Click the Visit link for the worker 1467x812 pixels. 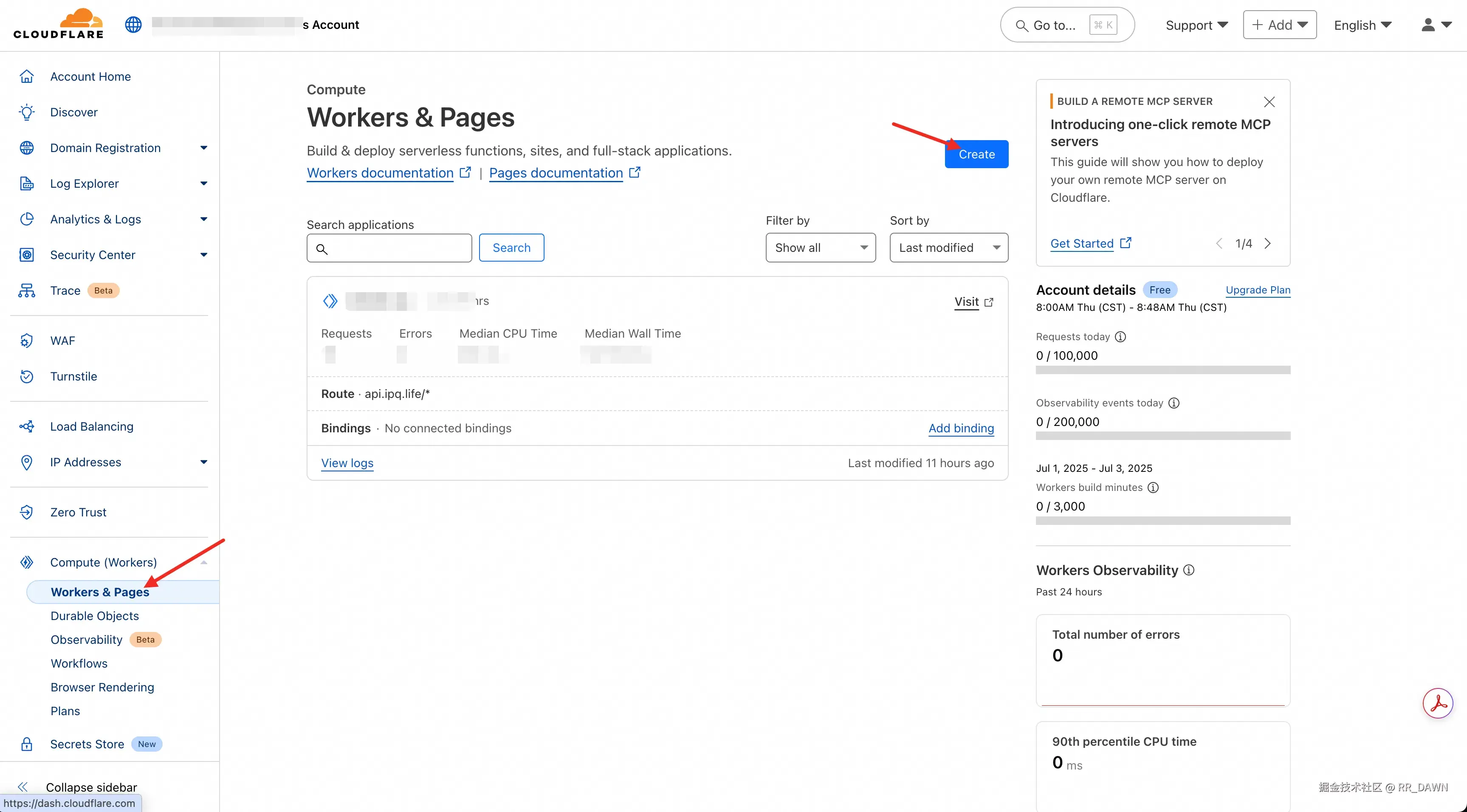pyautogui.click(x=974, y=302)
